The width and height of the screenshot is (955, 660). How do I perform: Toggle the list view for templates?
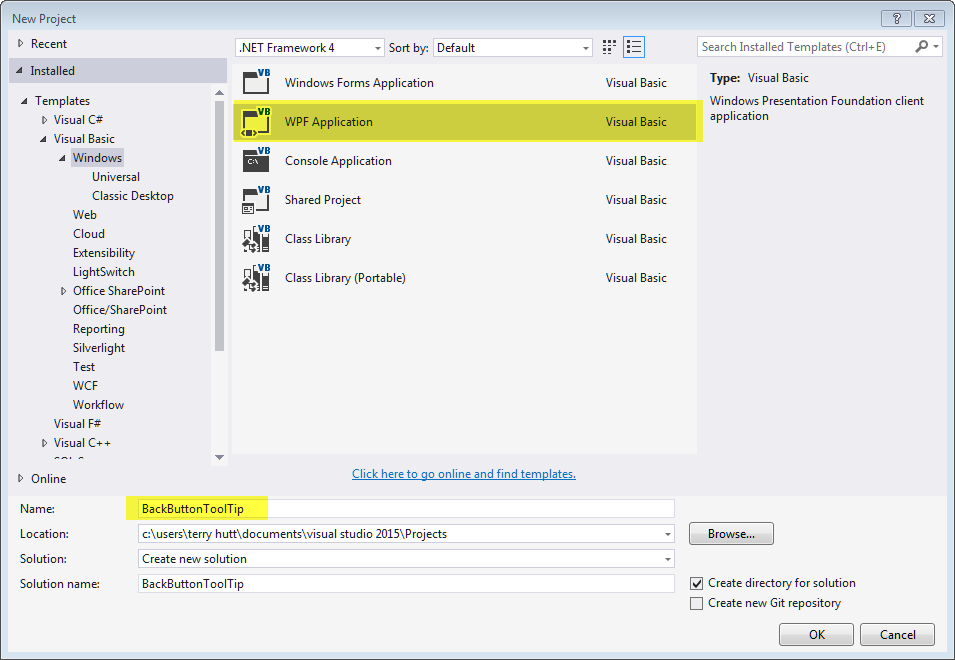[x=633, y=46]
